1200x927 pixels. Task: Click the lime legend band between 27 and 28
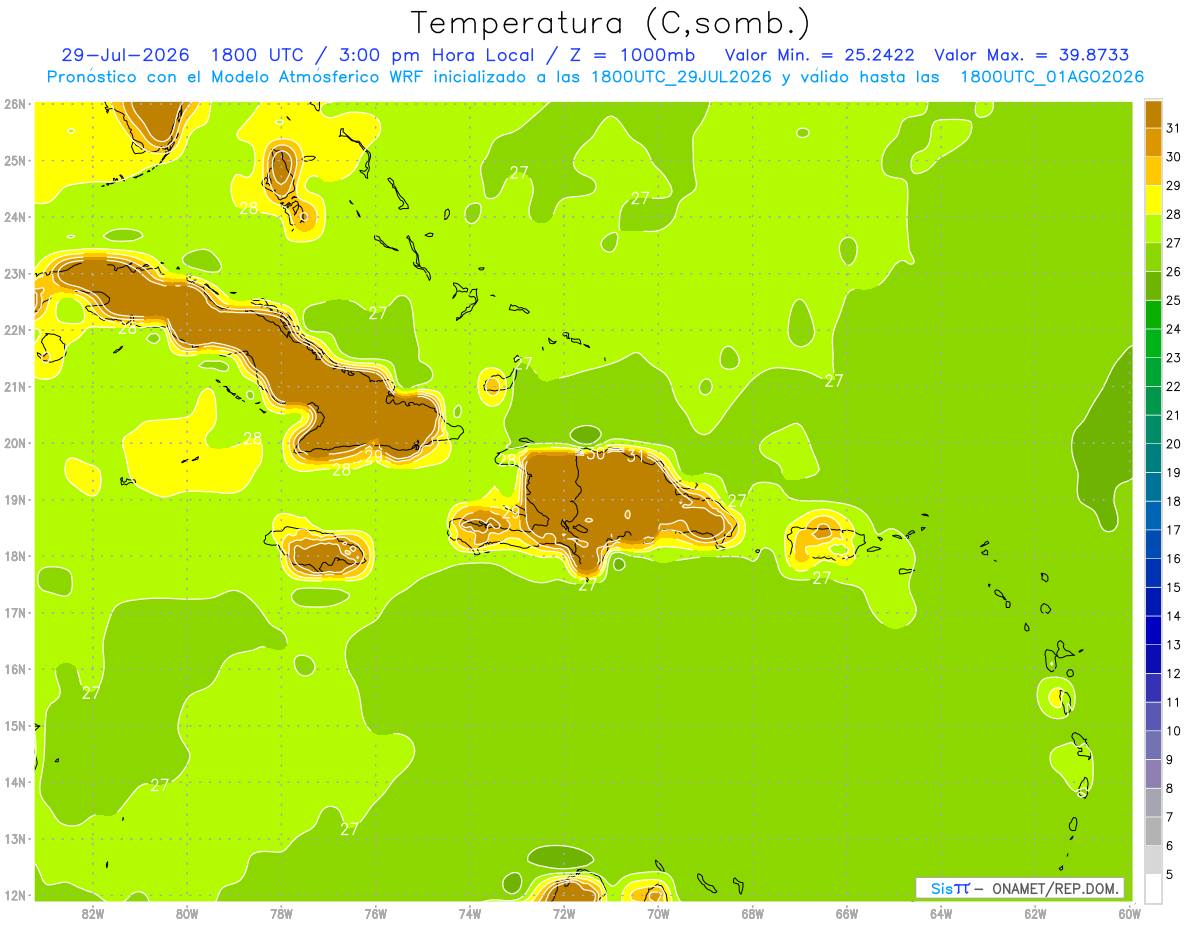(1153, 228)
